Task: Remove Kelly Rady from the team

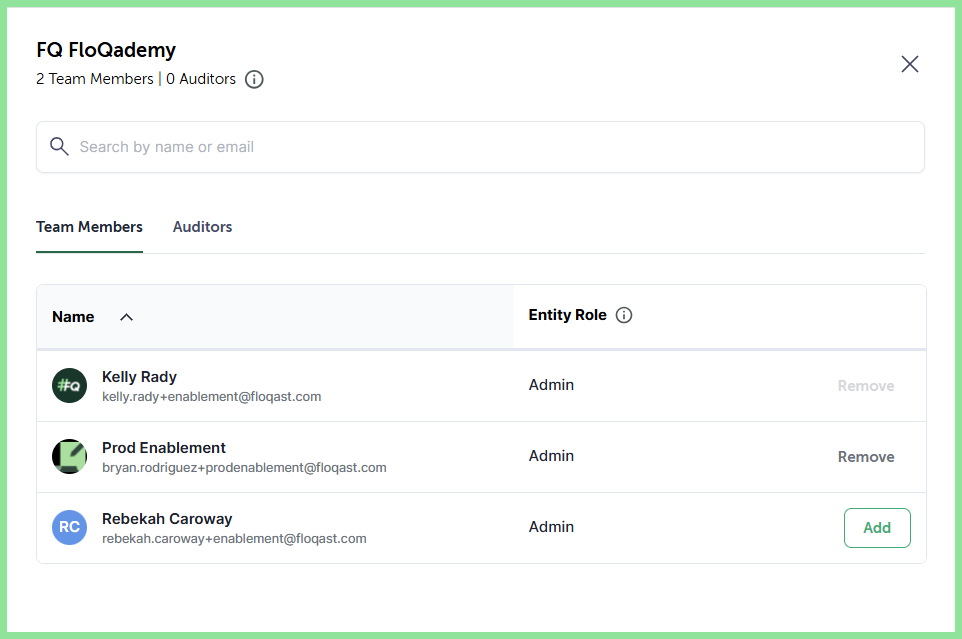Action: (x=866, y=386)
